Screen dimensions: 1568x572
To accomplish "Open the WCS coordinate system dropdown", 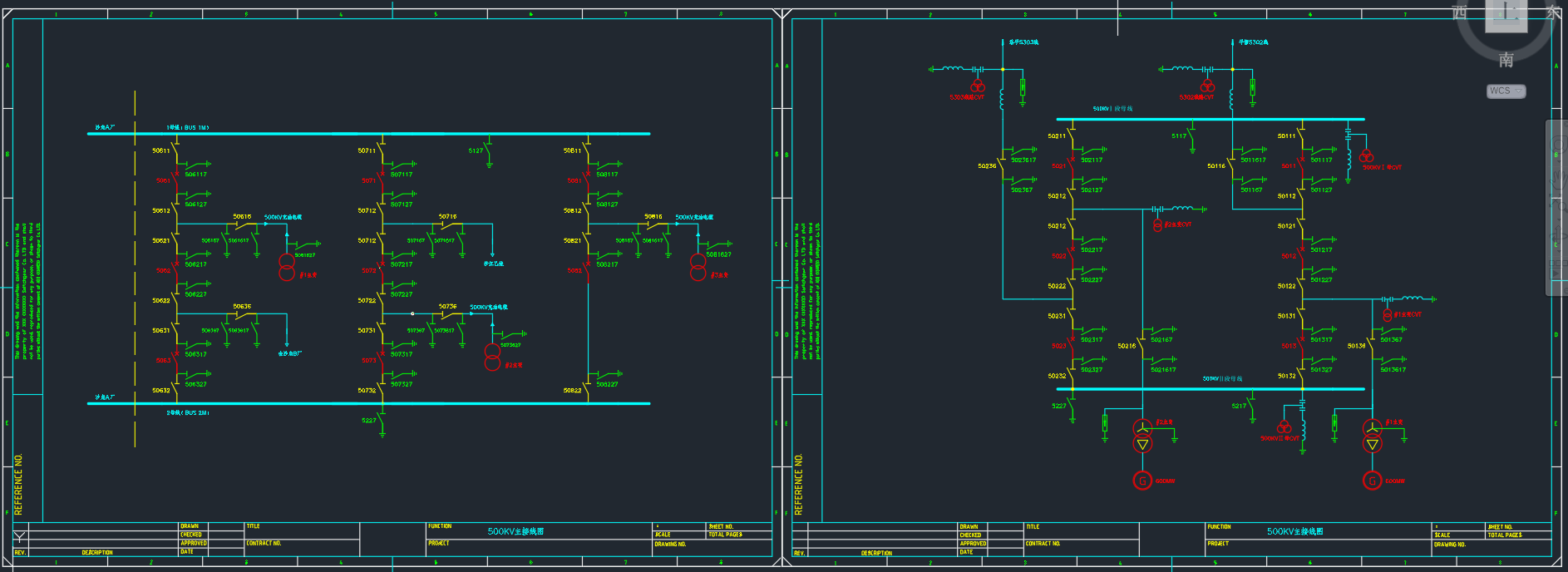I will point(1506,91).
